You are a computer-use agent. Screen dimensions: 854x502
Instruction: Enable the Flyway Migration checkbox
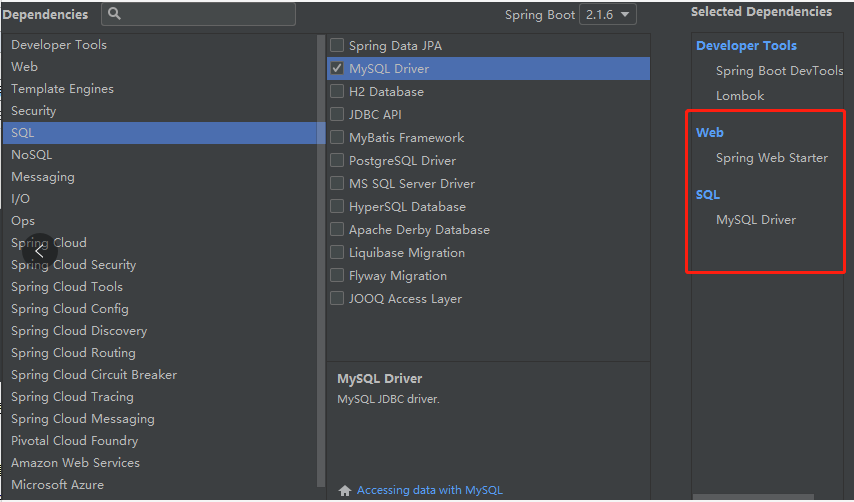coord(337,276)
